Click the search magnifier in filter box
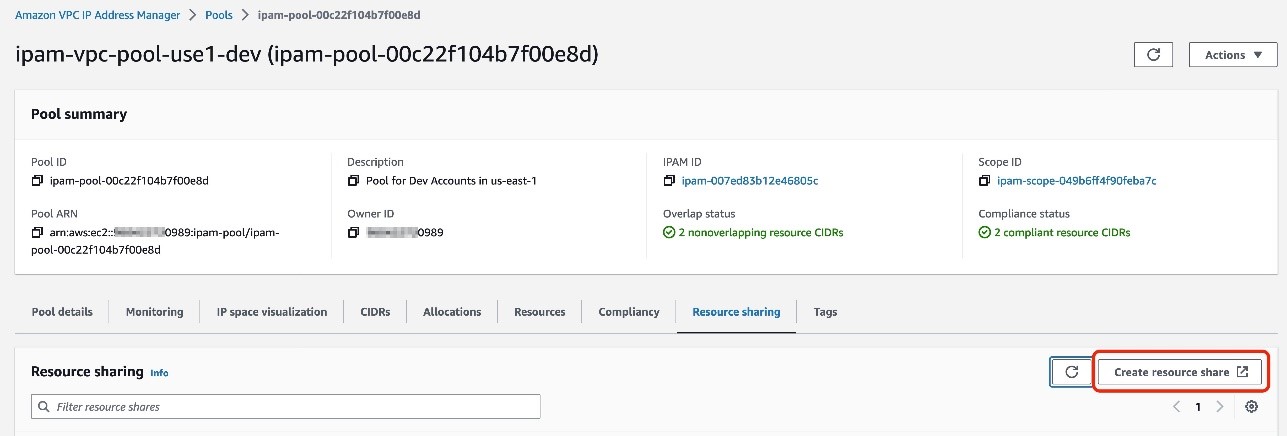 [44, 407]
